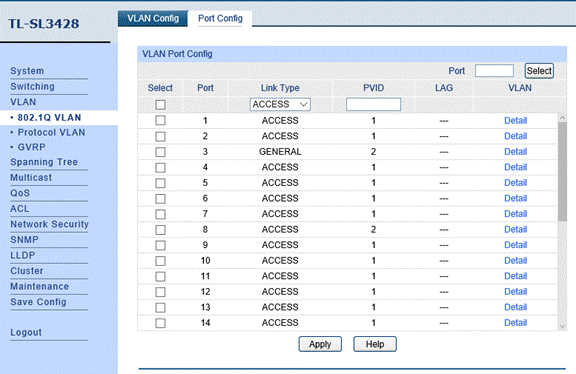Open the Cluster menu
The width and height of the screenshot is (576, 374).
click(x=27, y=271)
